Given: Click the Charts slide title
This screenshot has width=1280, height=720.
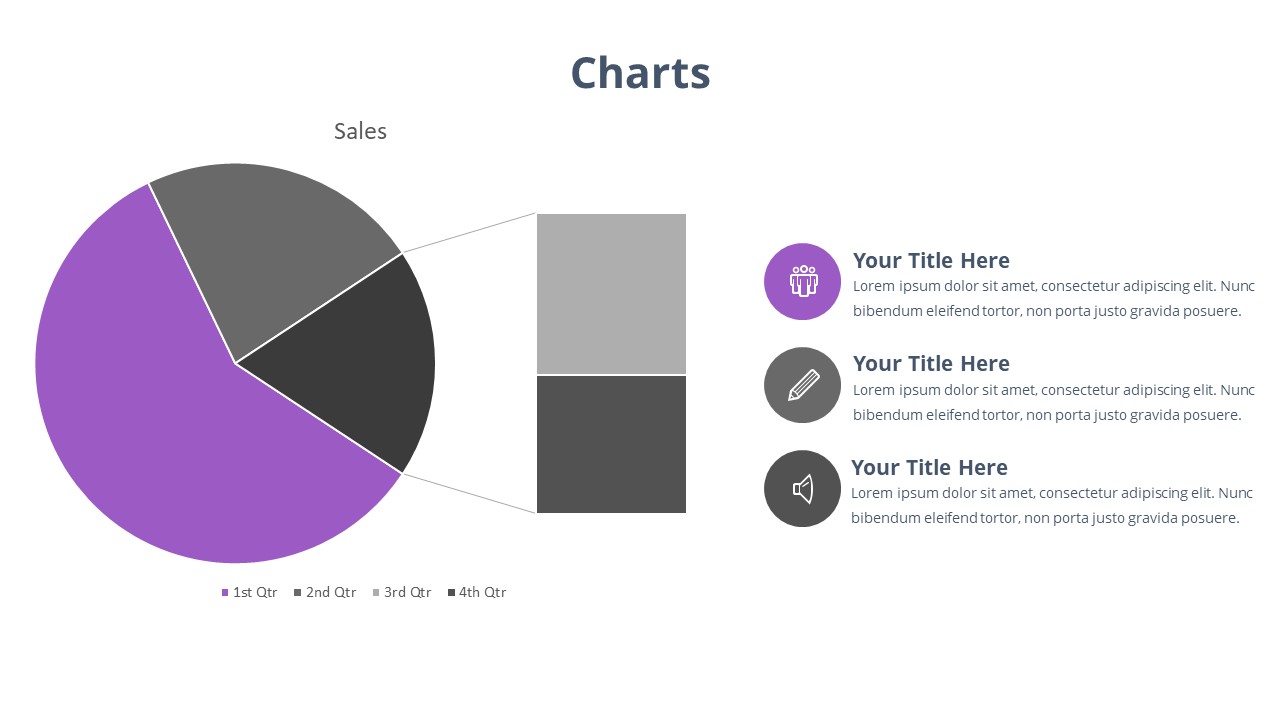Looking at the screenshot, I should click(x=640, y=73).
